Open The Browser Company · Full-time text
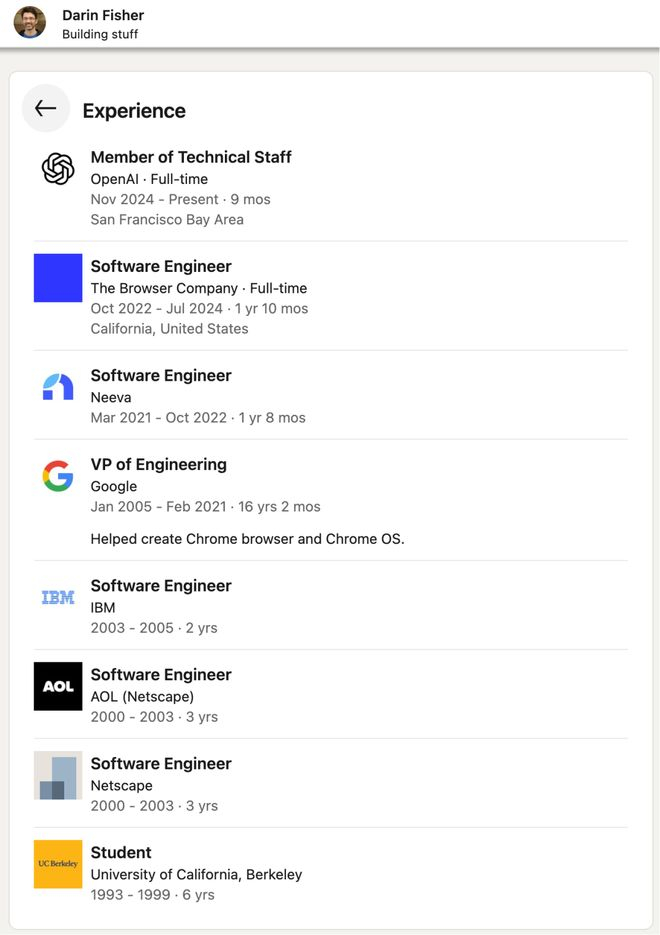 [x=198, y=288]
